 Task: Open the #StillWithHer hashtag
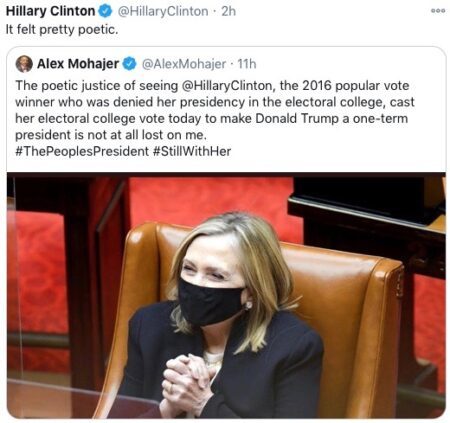coord(192,151)
